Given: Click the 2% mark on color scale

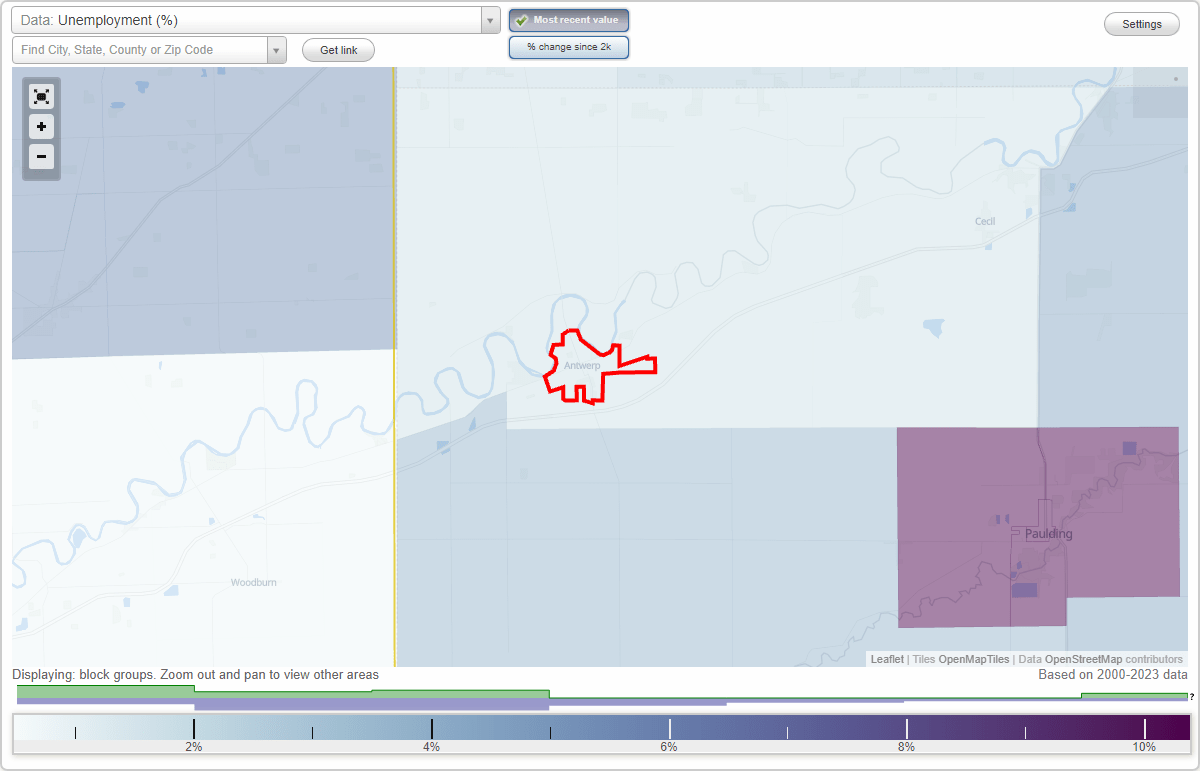Looking at the screenshot, I should pos(194,747).
